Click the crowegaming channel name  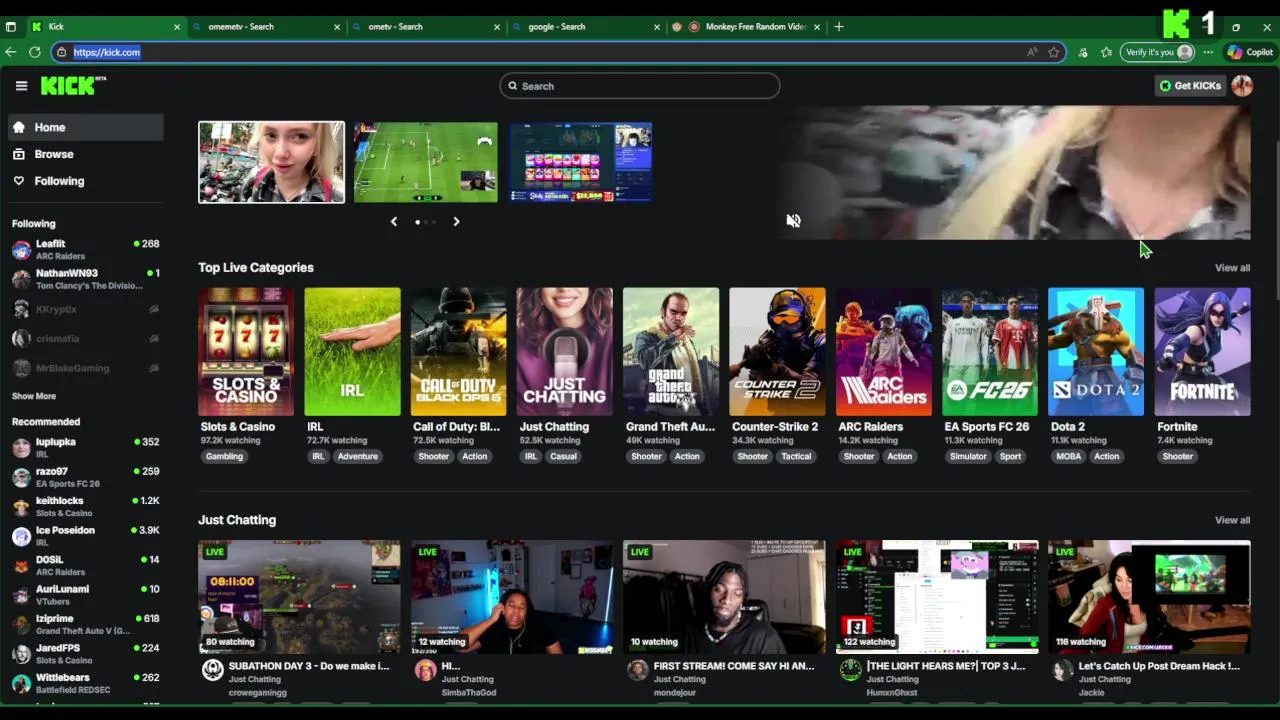tap(257, 692)
